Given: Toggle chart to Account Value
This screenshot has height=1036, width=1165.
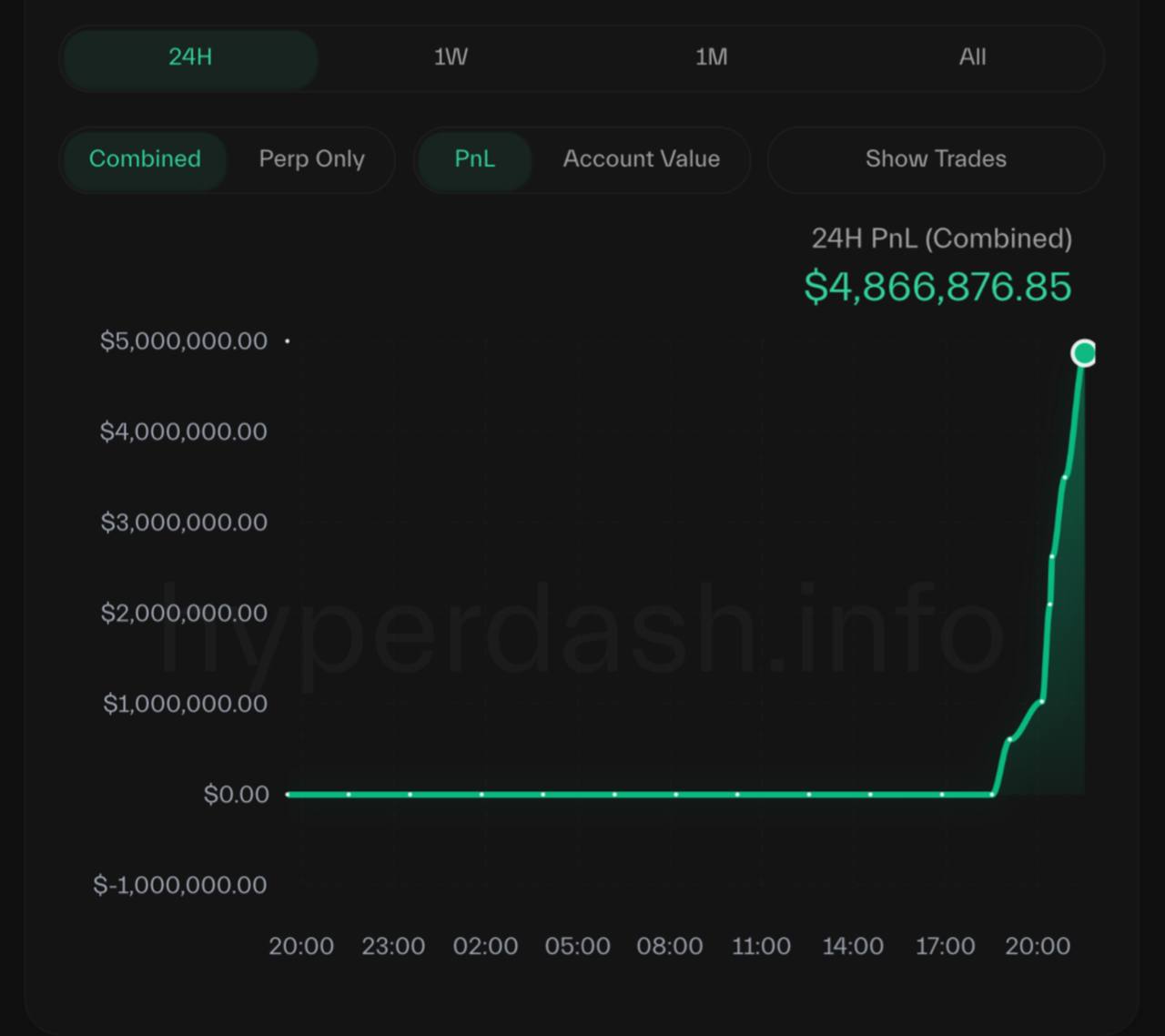Looking at the screenshot, I should click(x=641, y=159).
